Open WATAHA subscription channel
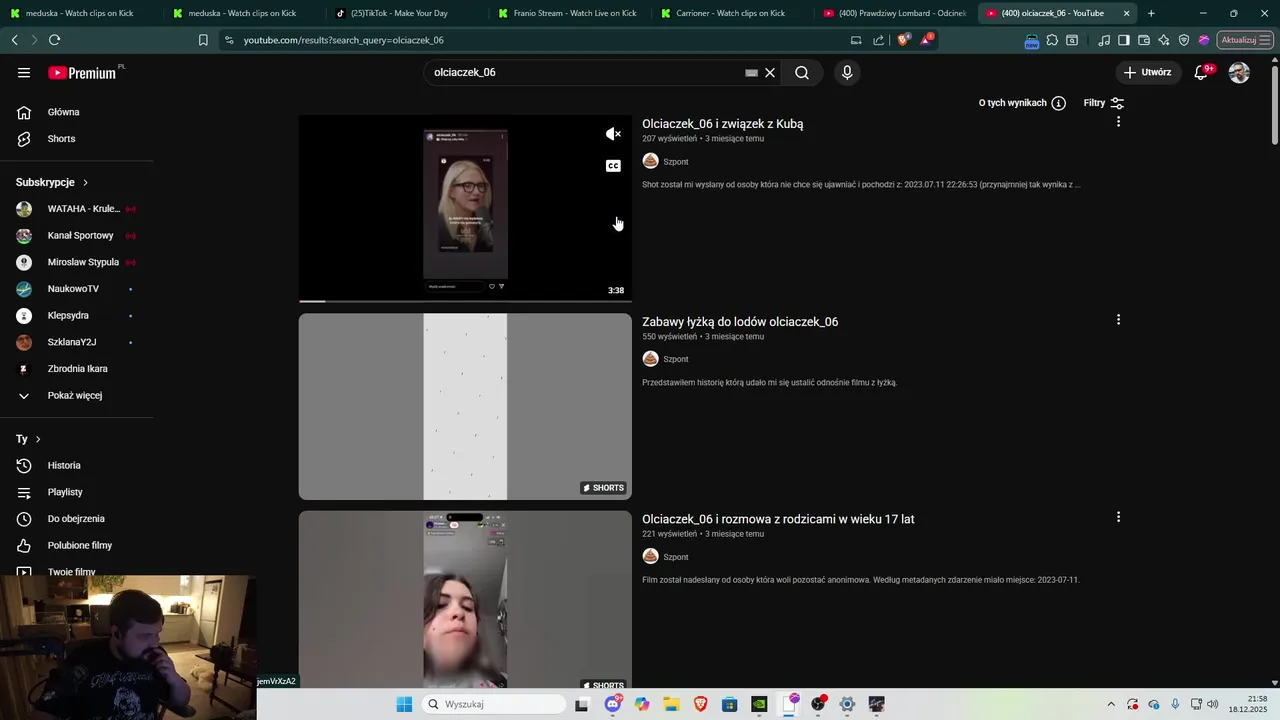Image resolution: width=1280 pixels, height=720 pixels. (77, 209)
